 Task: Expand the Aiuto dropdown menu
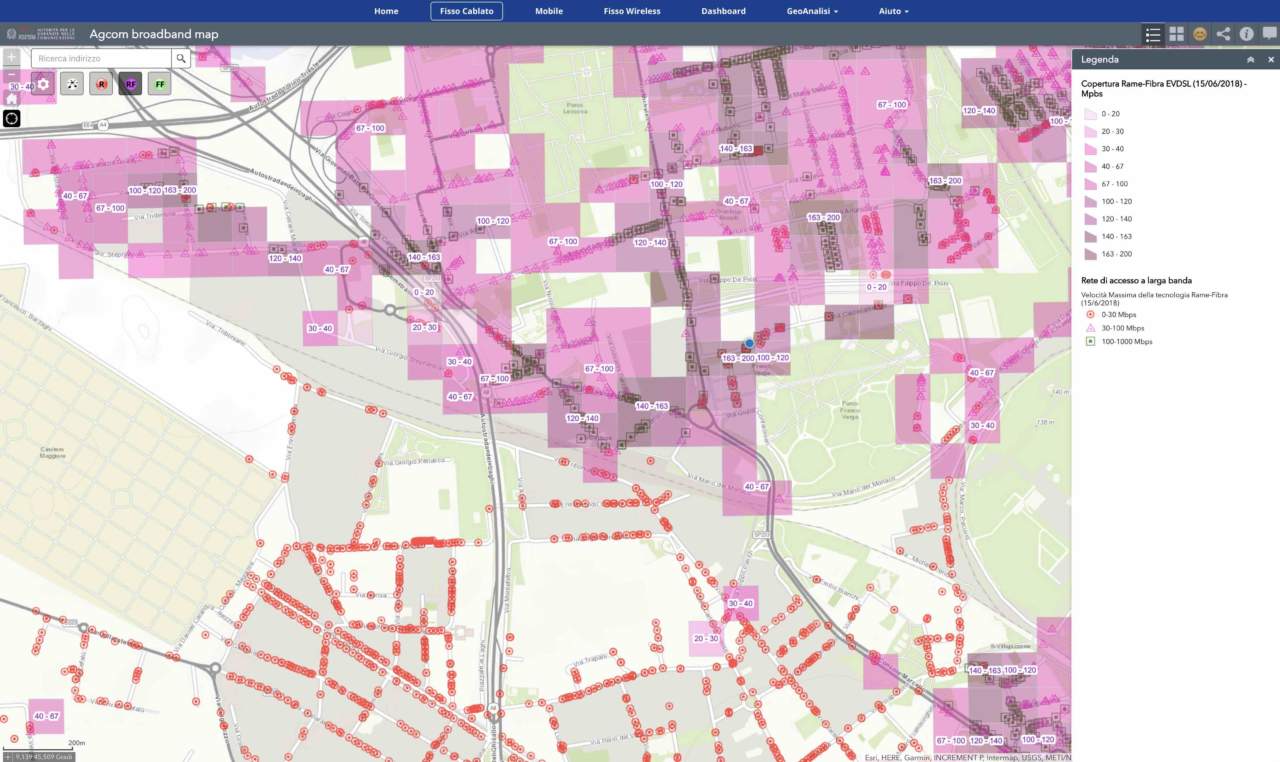[x=893, y=11]
